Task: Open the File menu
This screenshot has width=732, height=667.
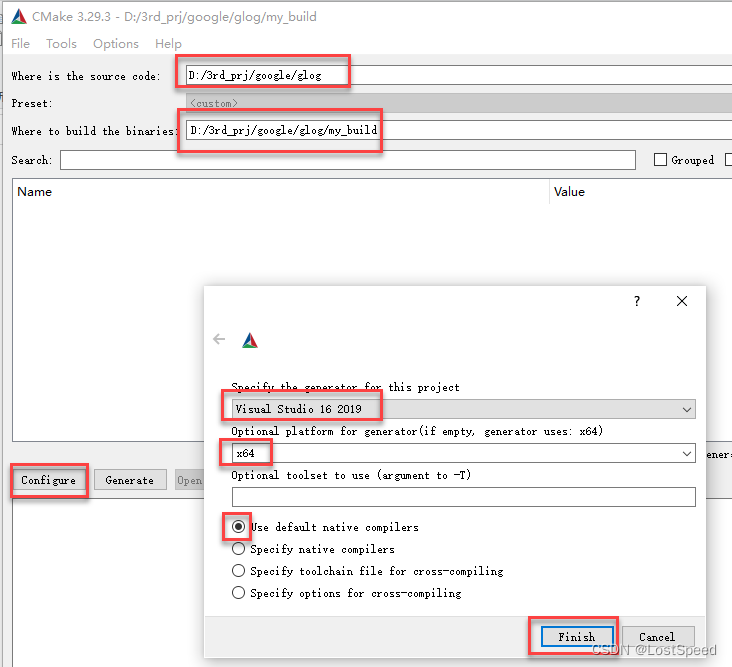Action: coord(21,43)
